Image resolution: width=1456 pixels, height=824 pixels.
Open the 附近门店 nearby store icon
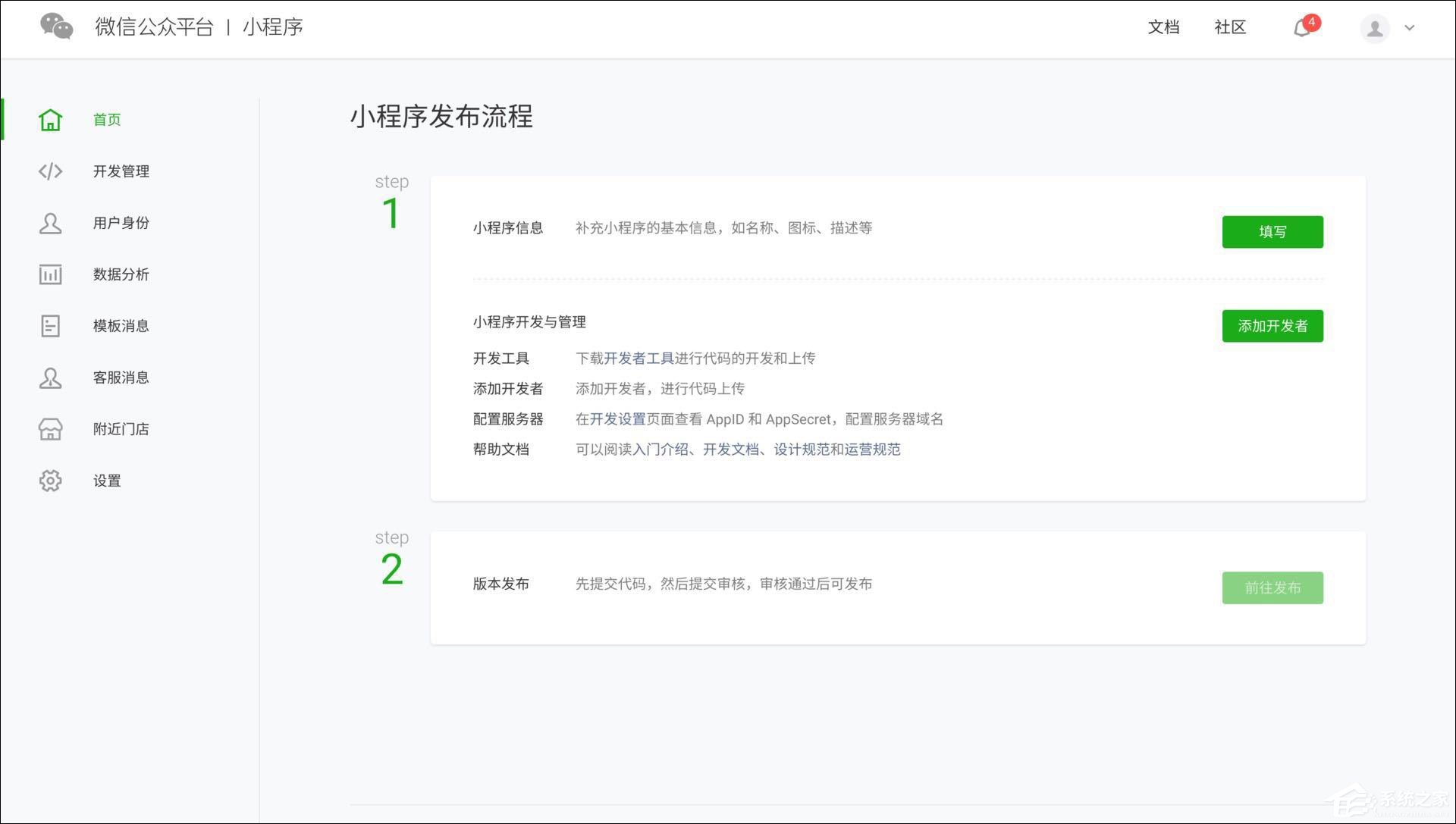(50, 429)
